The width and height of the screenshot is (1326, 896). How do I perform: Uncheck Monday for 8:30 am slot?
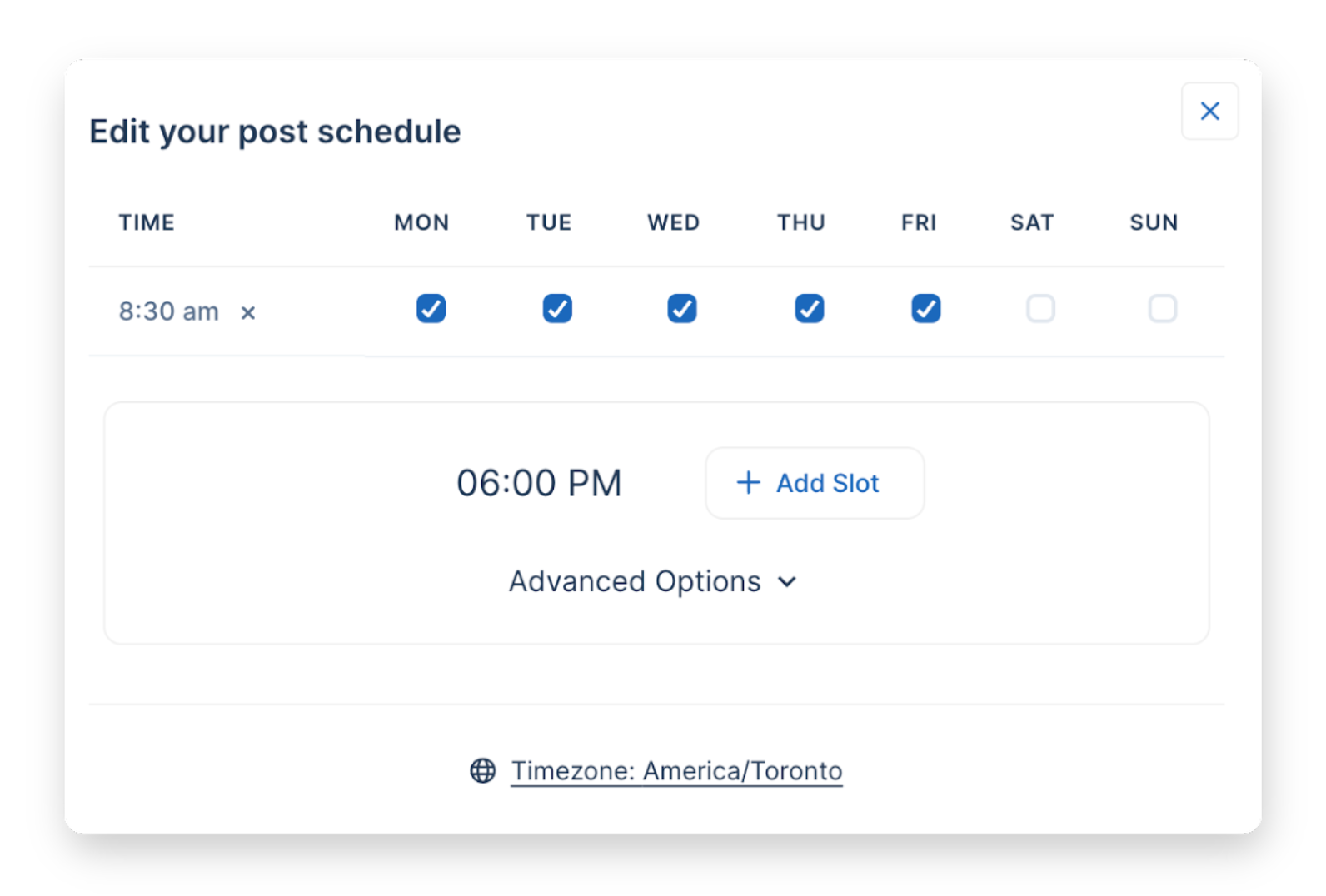tap(431, 309)
